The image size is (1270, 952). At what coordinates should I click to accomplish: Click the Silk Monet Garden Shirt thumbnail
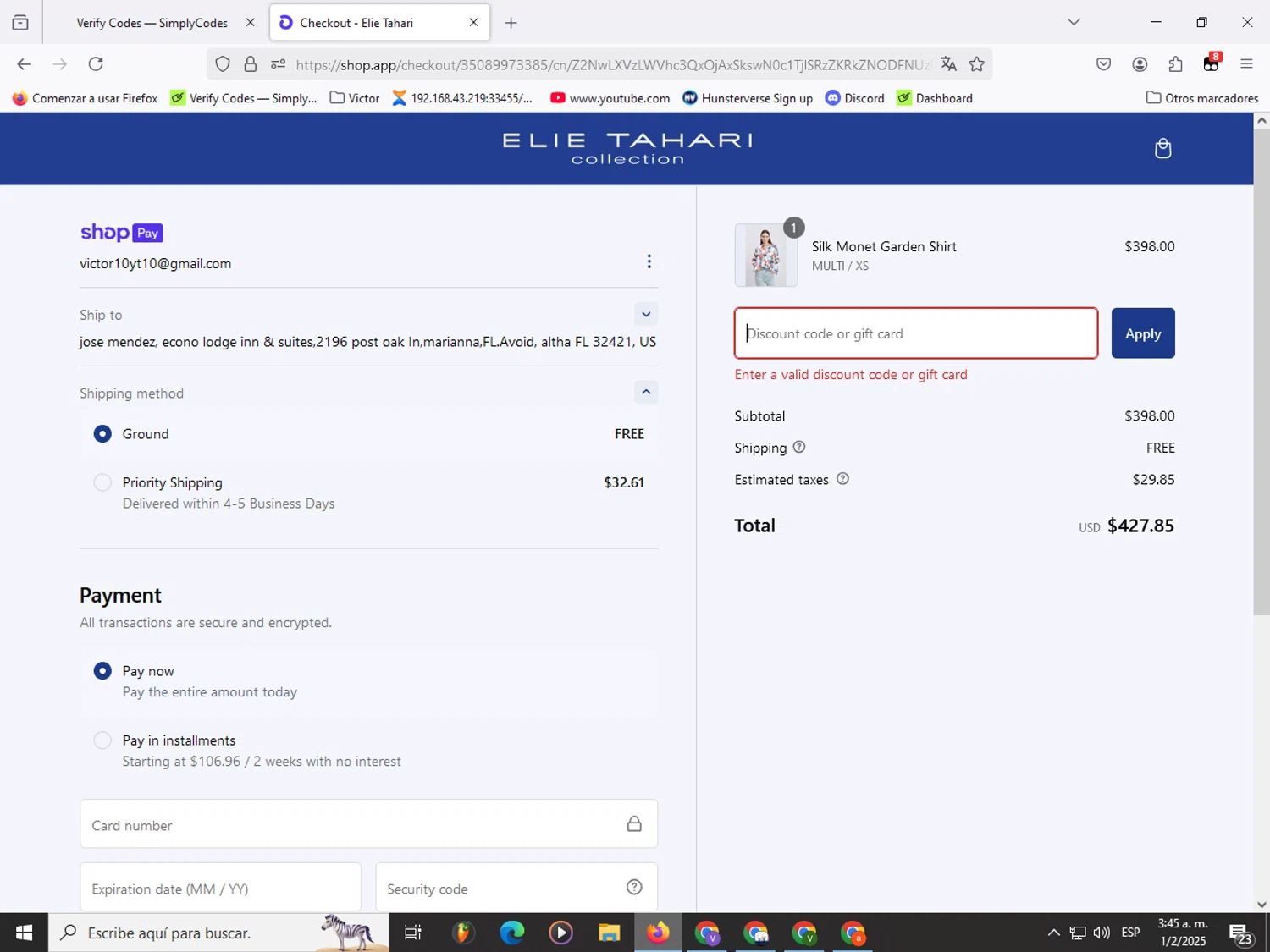(x=766, y=256)
